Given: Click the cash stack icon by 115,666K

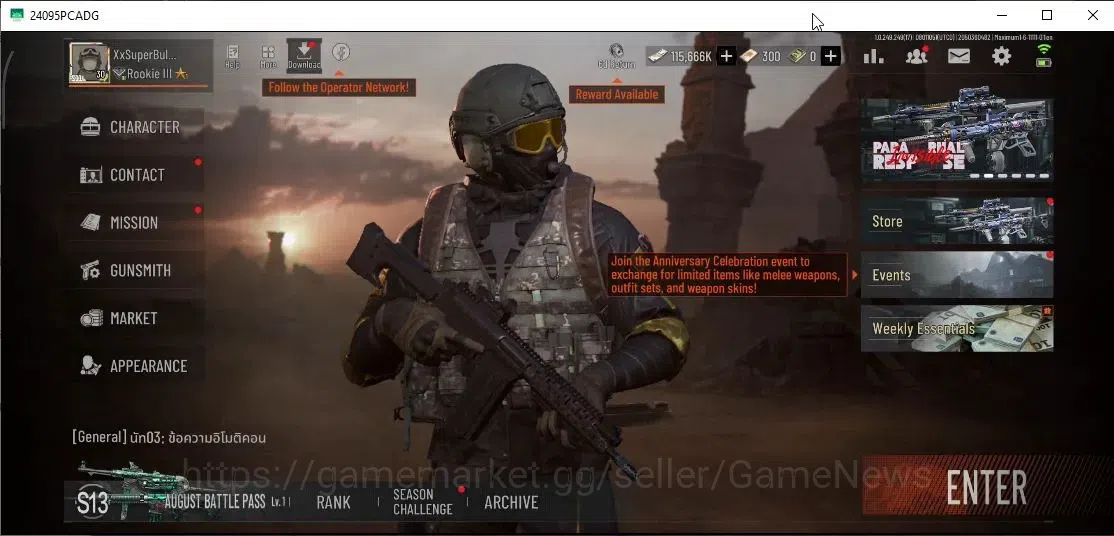Looking at the screenshot, I should [x=657, y=56].
